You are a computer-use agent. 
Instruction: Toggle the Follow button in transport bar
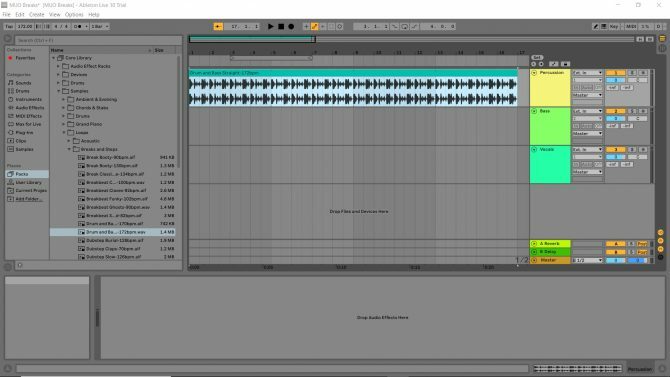[218, 27]
